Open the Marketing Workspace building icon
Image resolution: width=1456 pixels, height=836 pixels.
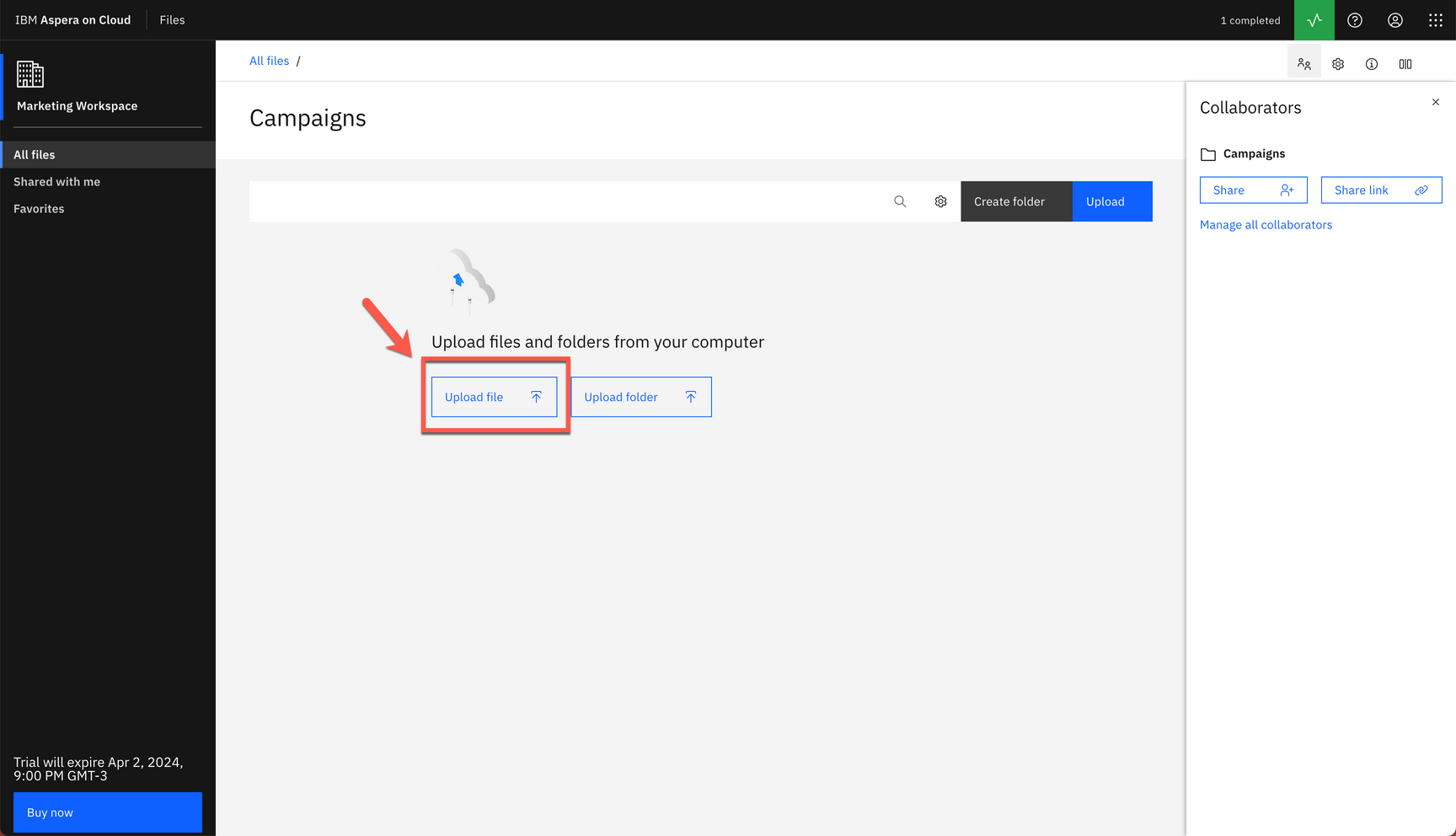click(x=31, y=76)
